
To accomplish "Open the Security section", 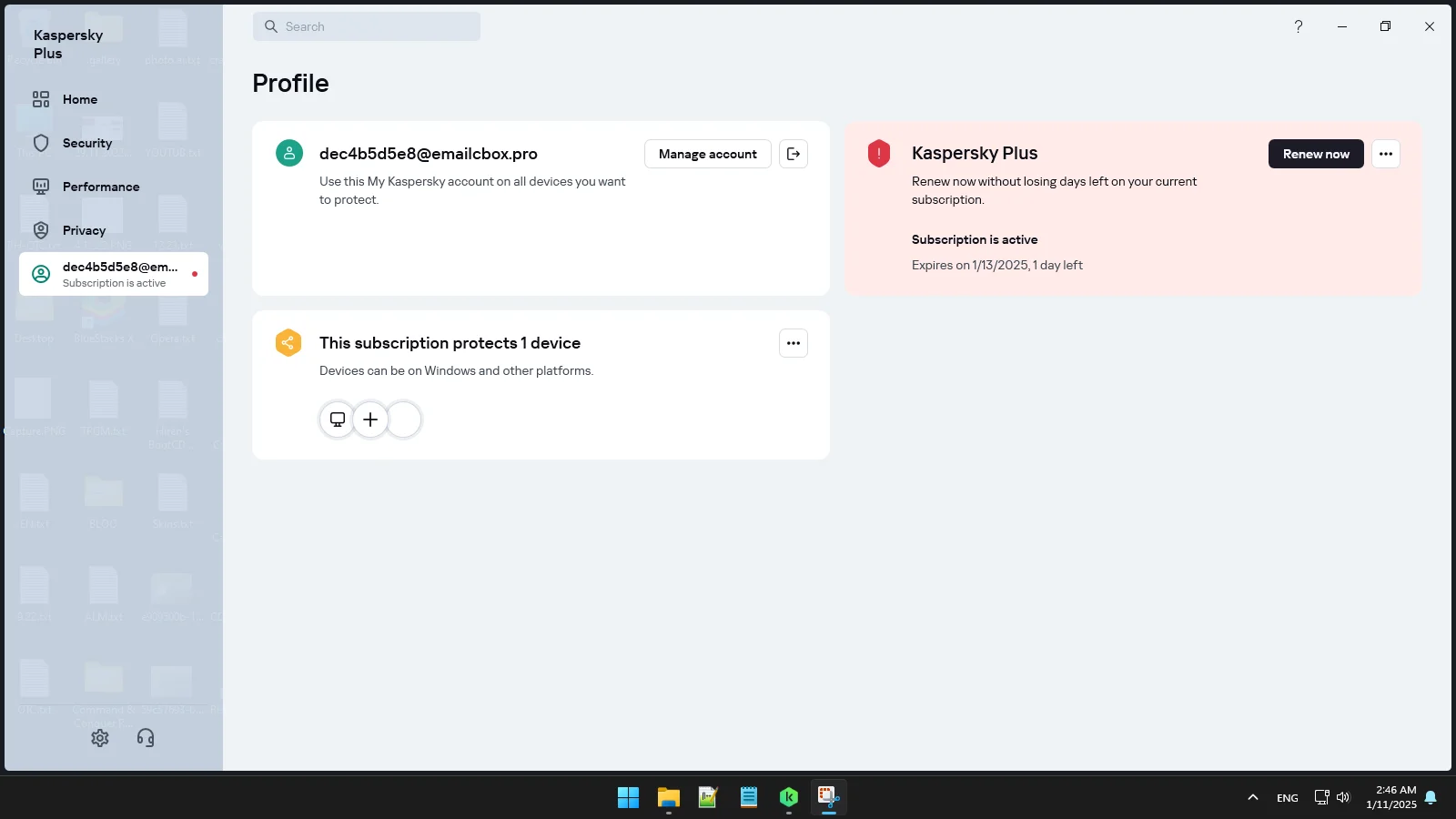I will point(114,143).
